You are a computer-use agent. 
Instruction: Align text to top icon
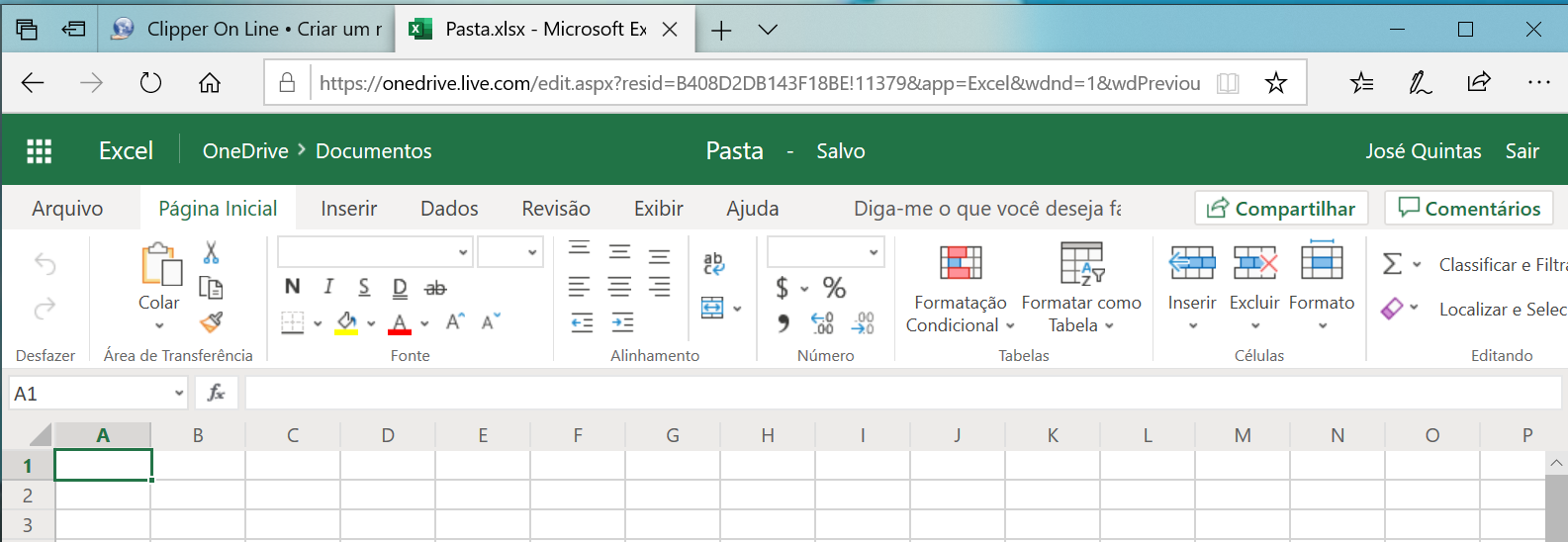580,250
